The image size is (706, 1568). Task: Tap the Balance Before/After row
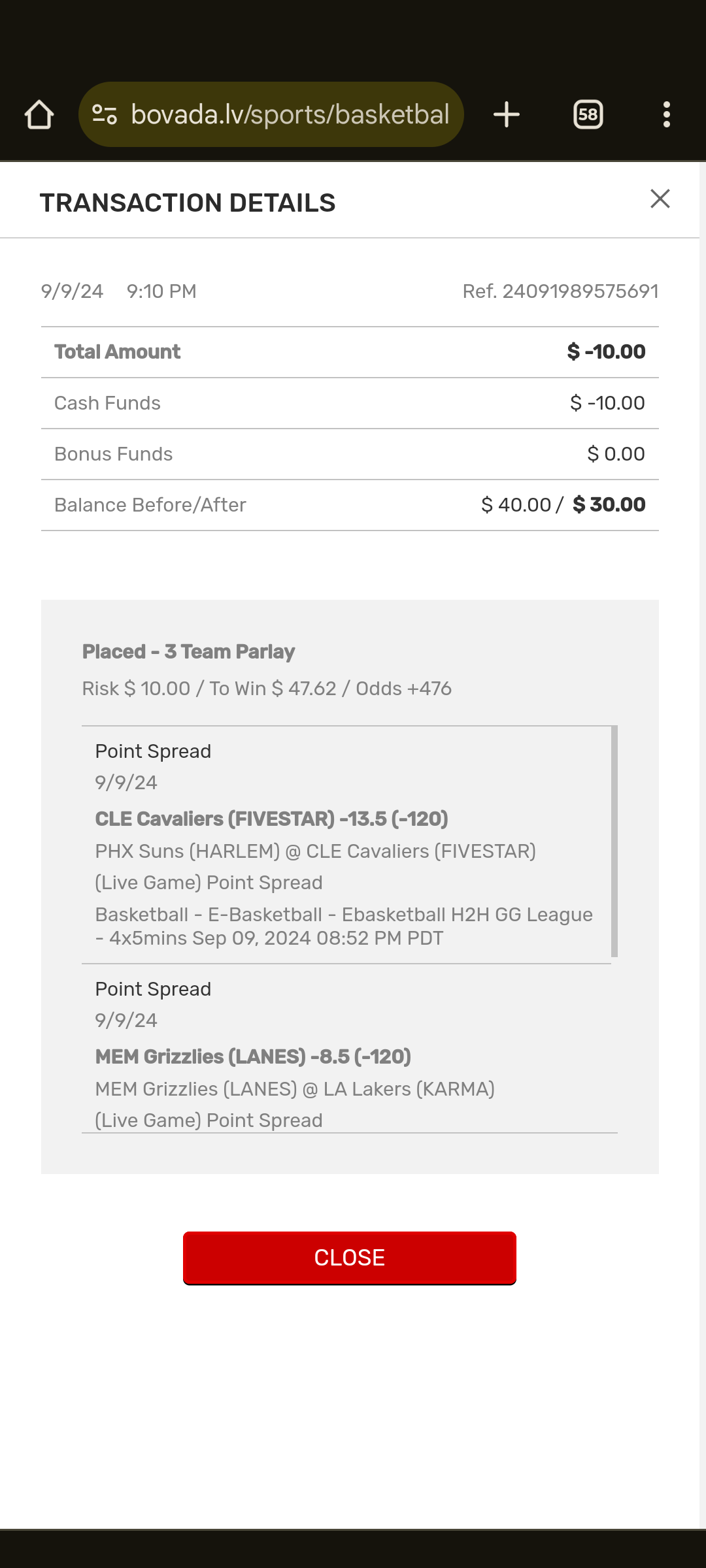(x=350, y=505)
